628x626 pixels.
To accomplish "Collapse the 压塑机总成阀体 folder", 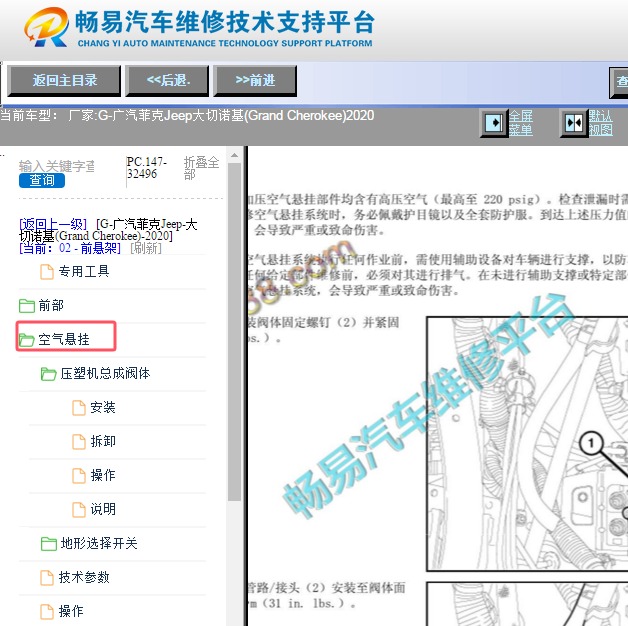I will pyautogui.click(x=105, y=374).
